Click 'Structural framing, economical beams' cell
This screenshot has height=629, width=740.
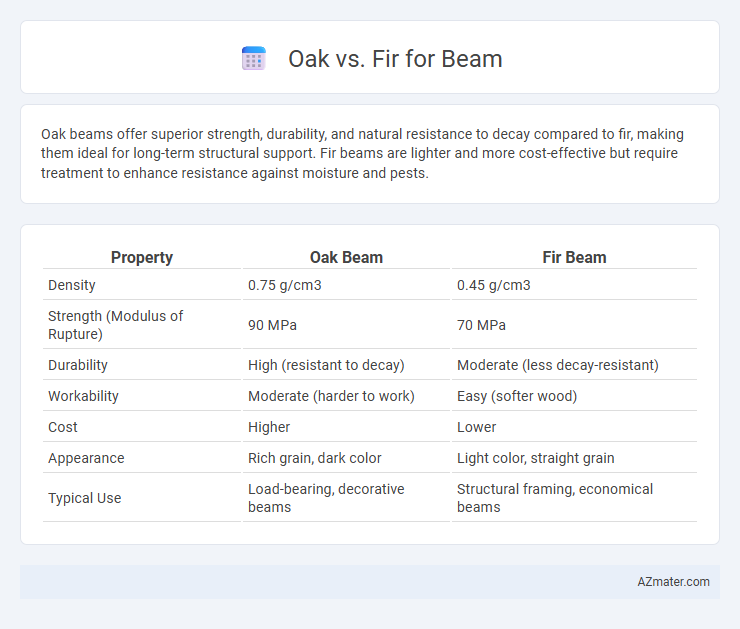[555, 498]
